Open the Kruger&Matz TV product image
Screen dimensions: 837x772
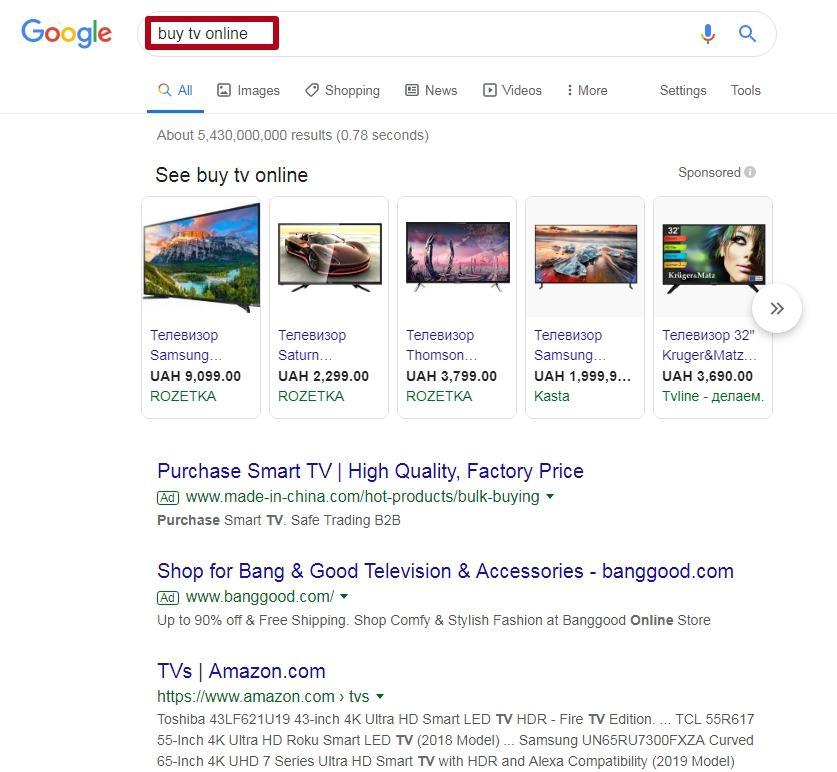point(713,258)
